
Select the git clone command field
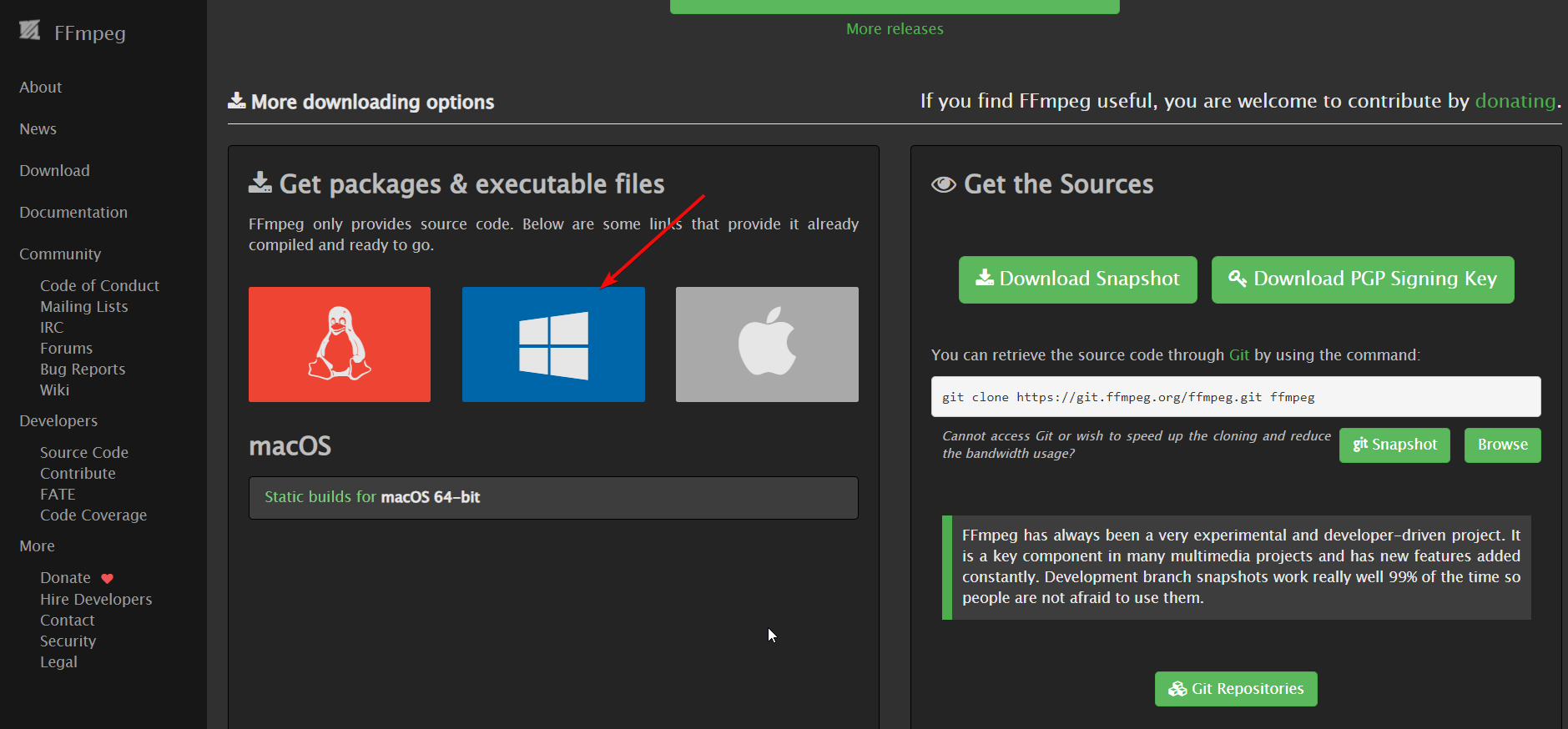point(1235,397)
